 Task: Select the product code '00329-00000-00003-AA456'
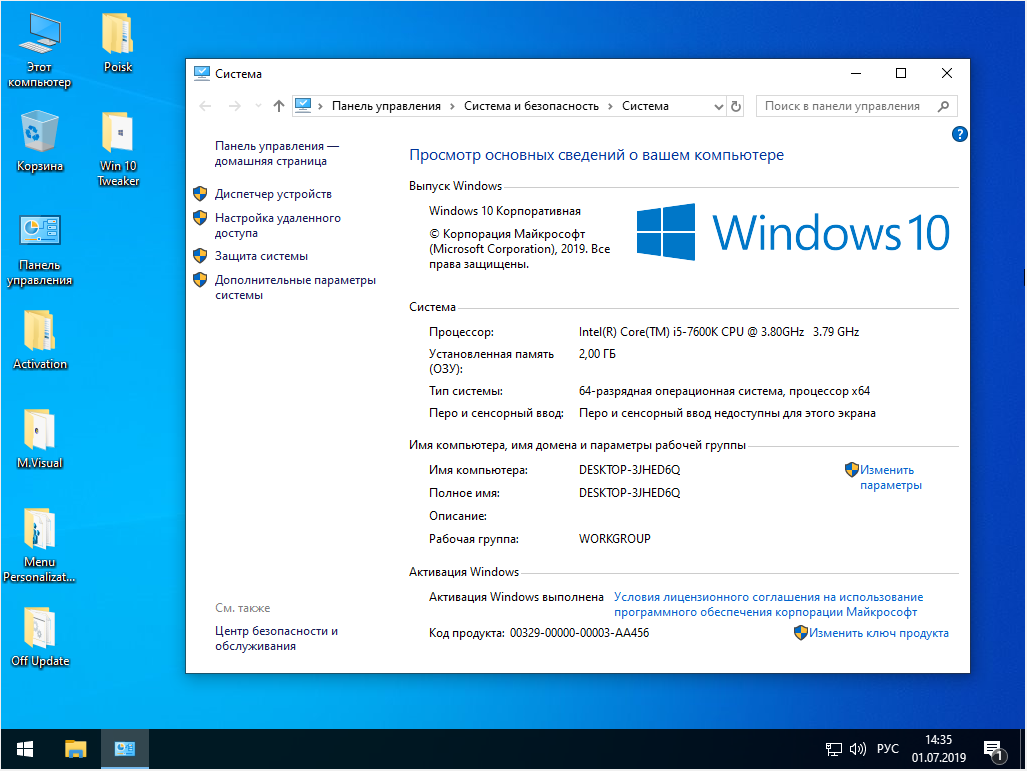click(x=580, y=633)
